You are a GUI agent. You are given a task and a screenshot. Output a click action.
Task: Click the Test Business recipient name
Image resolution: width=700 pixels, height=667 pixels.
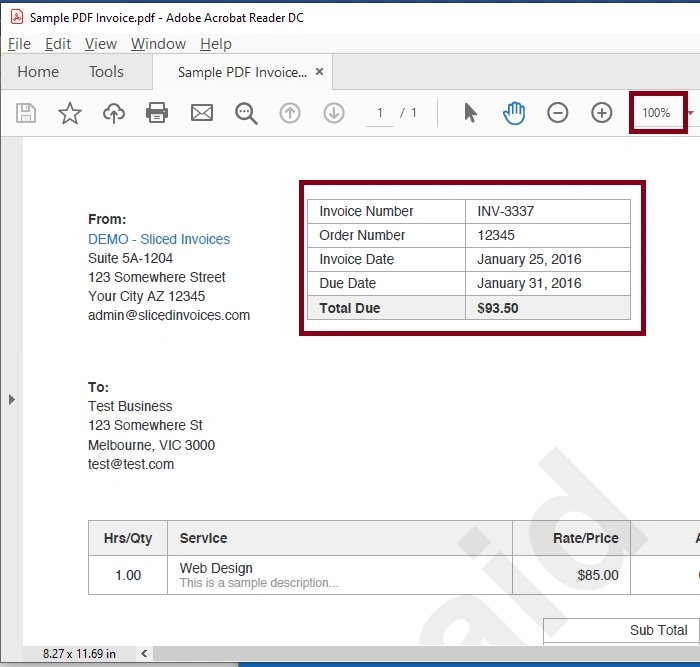pos(130,406)
